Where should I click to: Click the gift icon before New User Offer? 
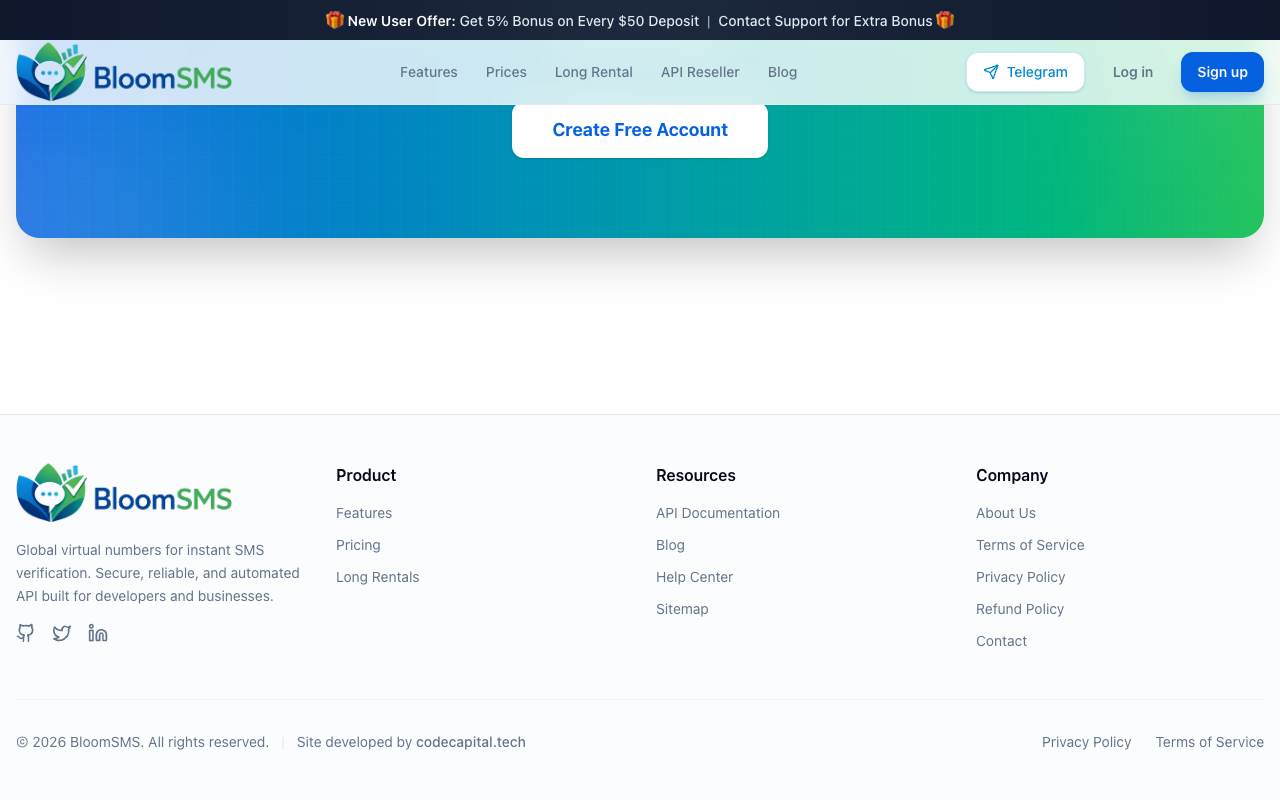(x=335, y=20)
